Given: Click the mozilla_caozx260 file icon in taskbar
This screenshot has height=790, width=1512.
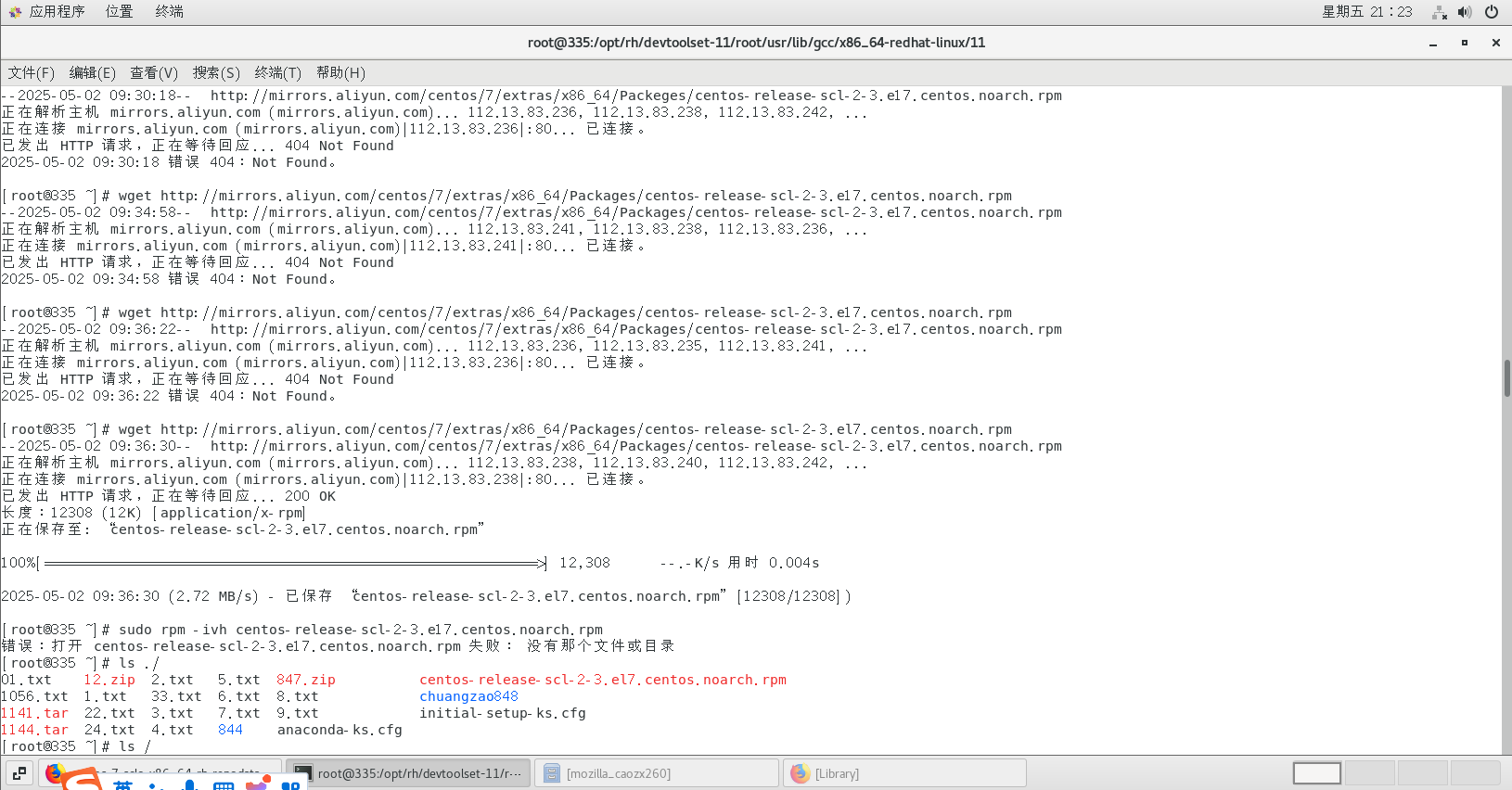Looking at the screenshot, I should pyautogui.click(x=552, y=772).
